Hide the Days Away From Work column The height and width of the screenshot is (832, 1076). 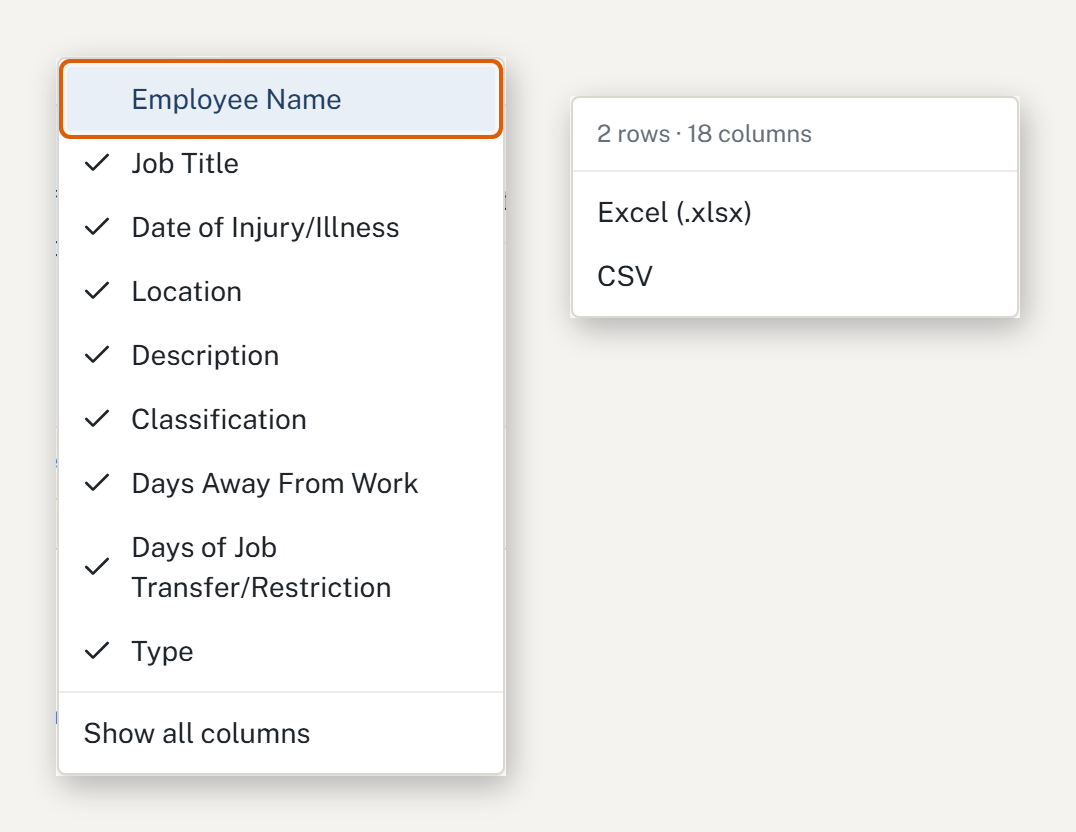pyautogui.click(x=281, y=483)
